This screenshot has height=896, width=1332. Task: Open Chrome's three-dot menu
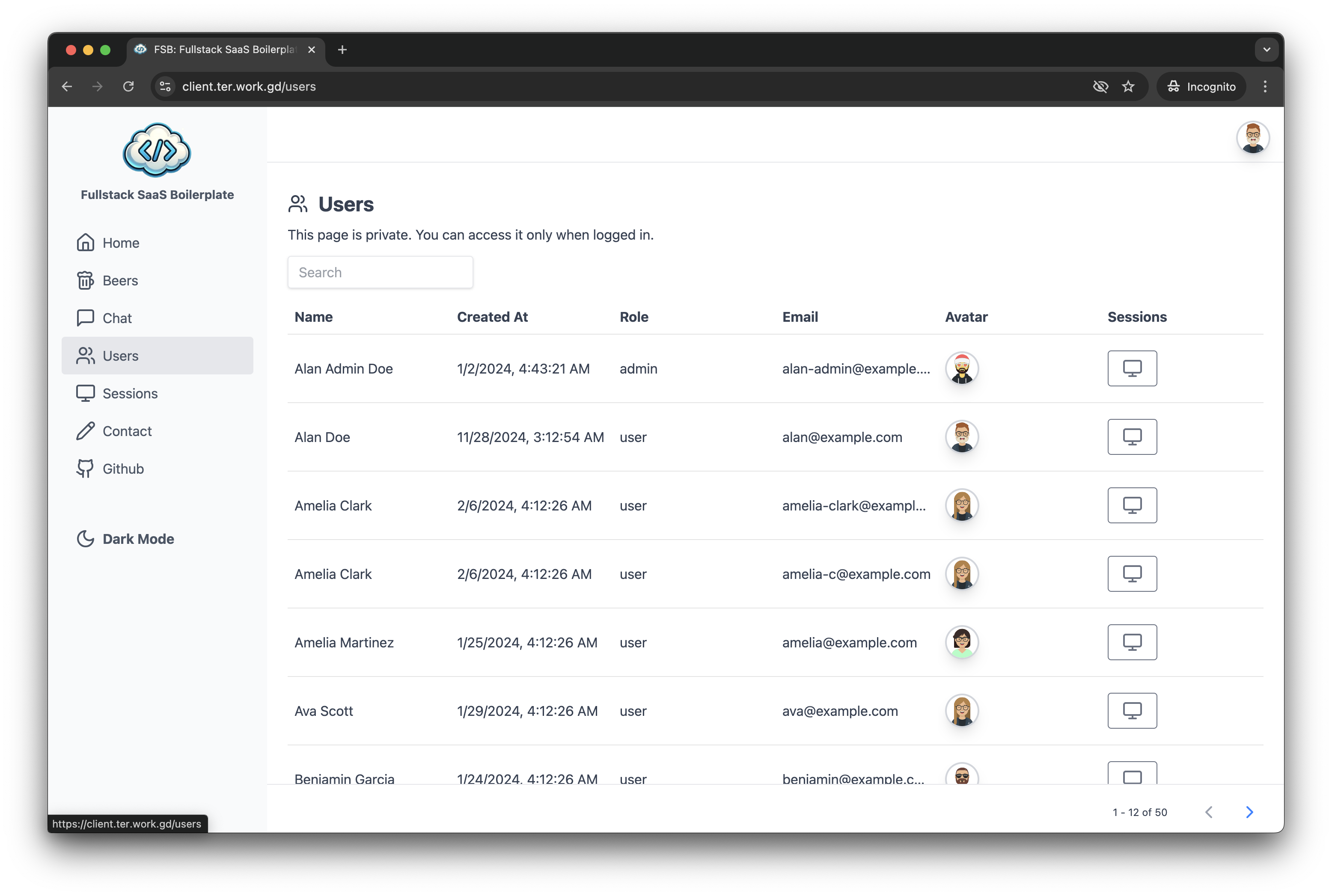tap(1264, 86)
